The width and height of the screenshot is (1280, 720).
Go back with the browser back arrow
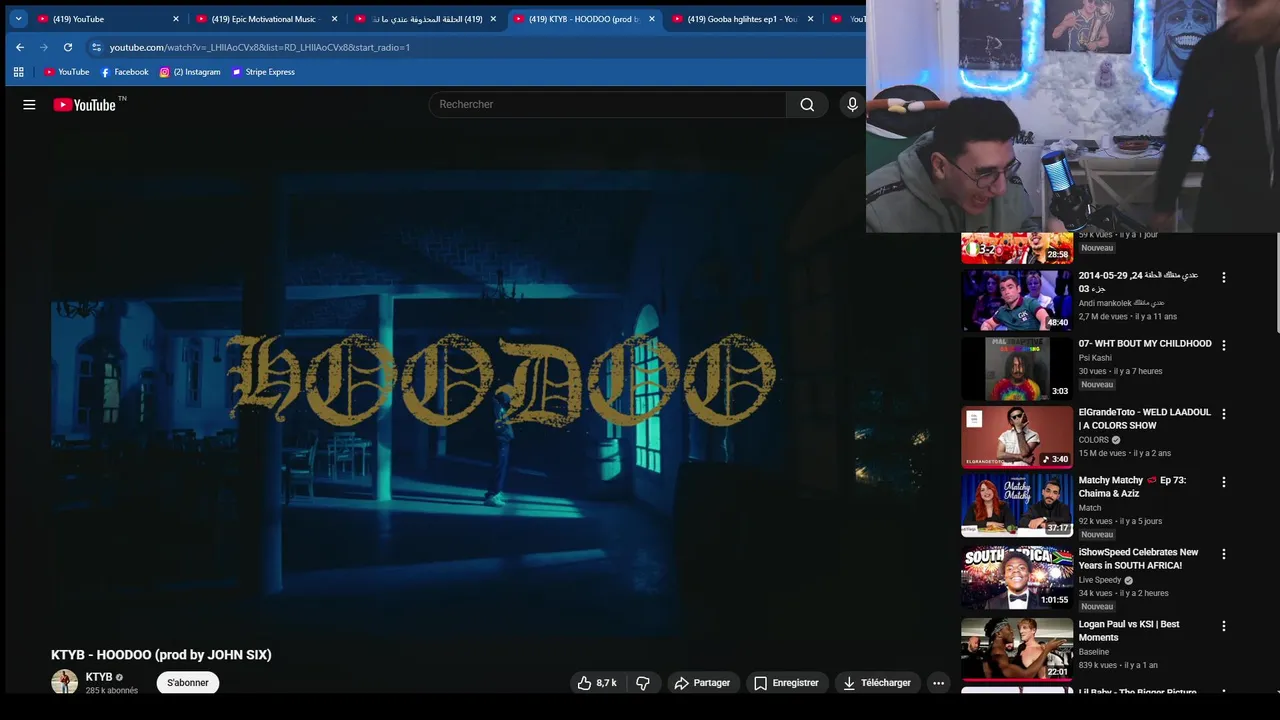[20, 47]
